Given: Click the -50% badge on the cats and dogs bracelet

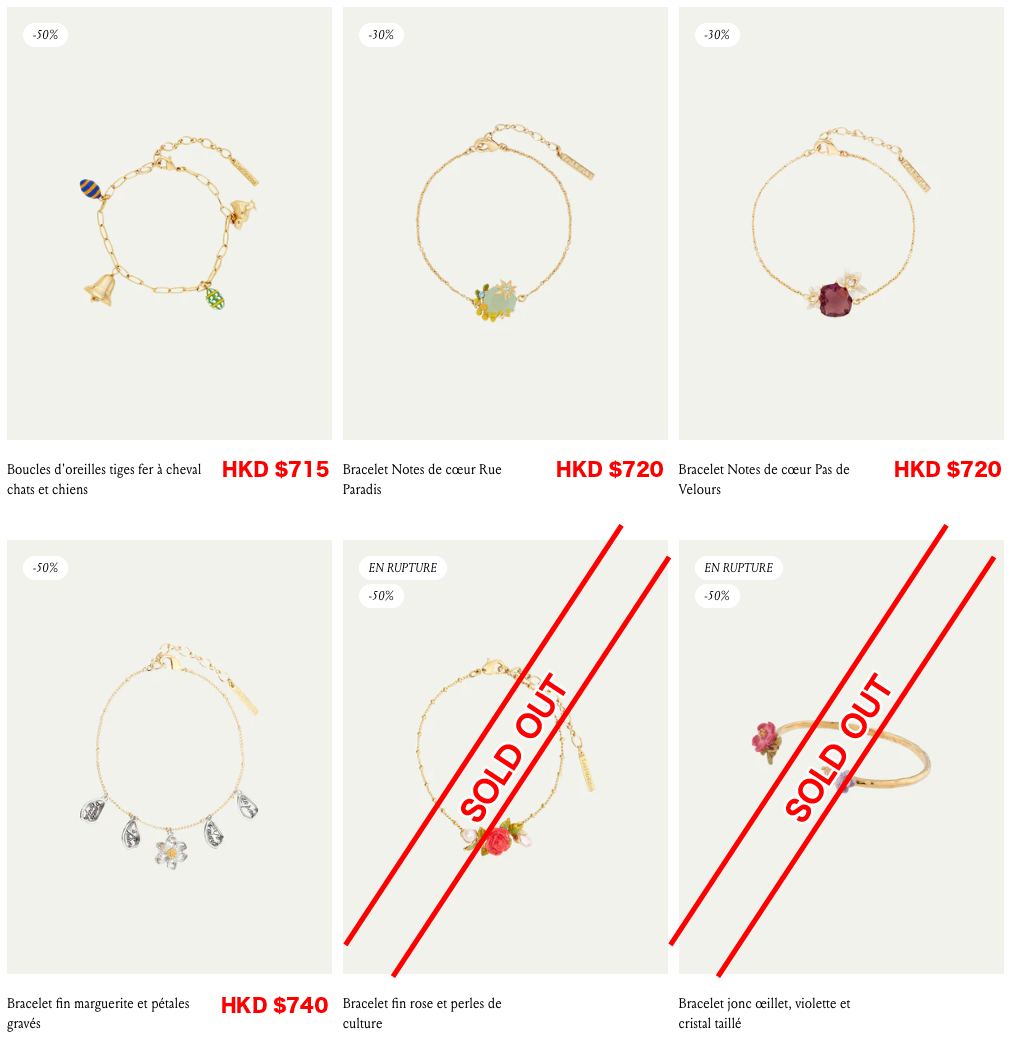Looking at the screenshot, I should tap(46, 35).
